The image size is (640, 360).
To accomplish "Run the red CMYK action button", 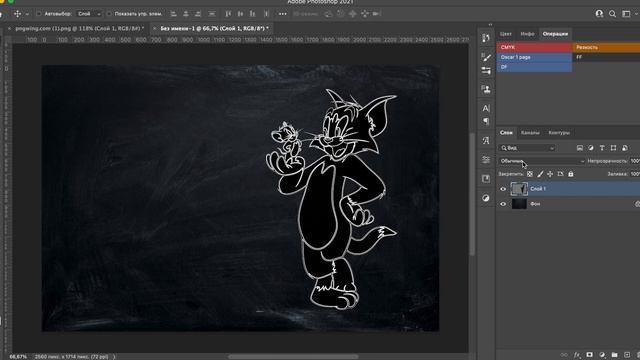I will tap(534, 47).
